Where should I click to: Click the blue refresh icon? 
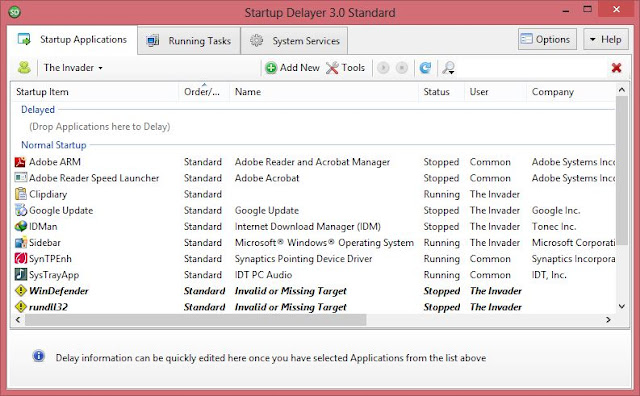tap(425, 68)
